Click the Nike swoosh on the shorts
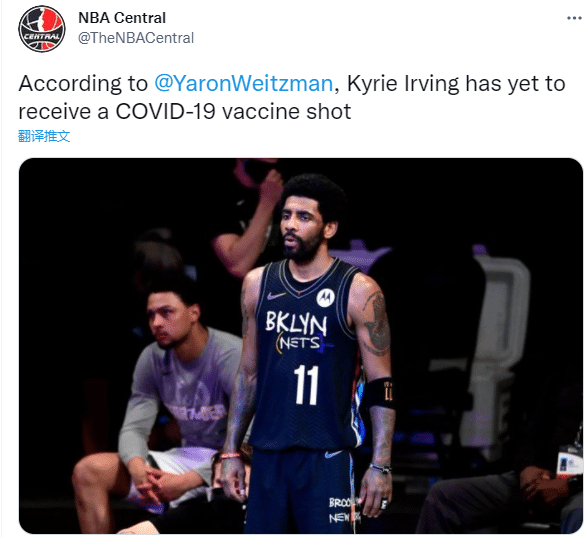This screenshot has width=584, height=537. pos(333,454)
